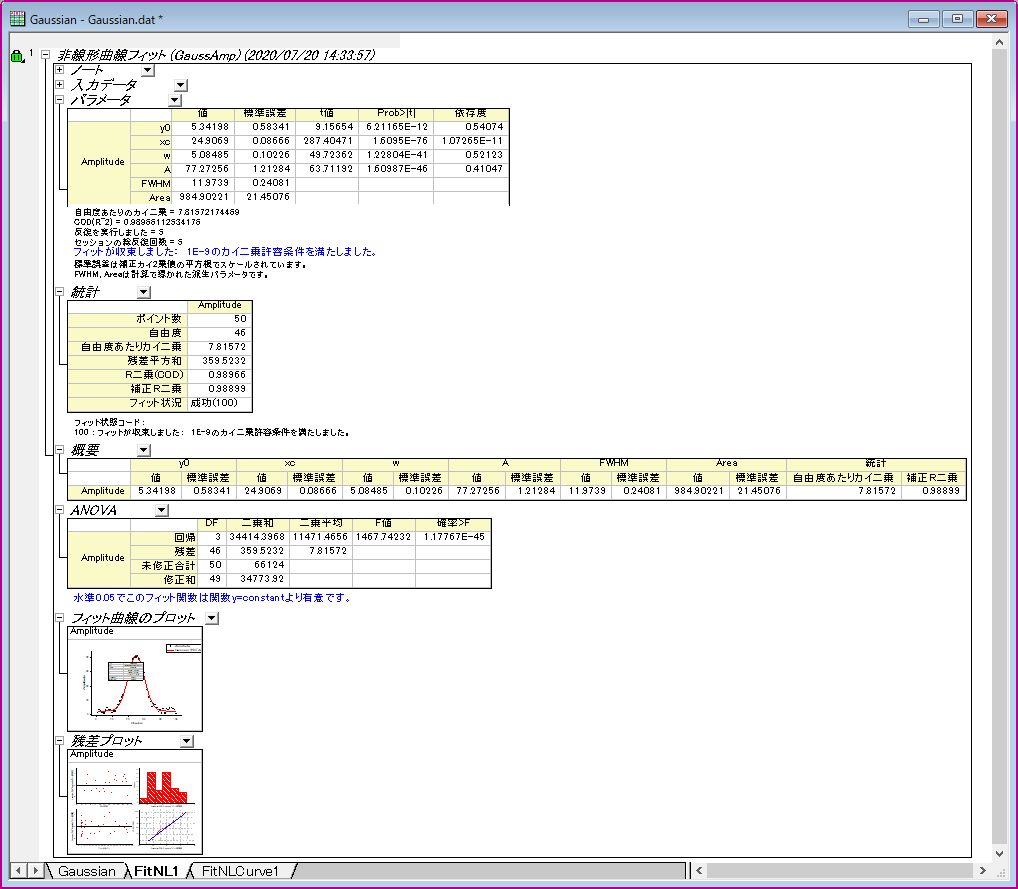This screenshot has width=1018, height=889.
Task: Select the 補正R二乗 value in 統計 table
Action: coord(219,389)
